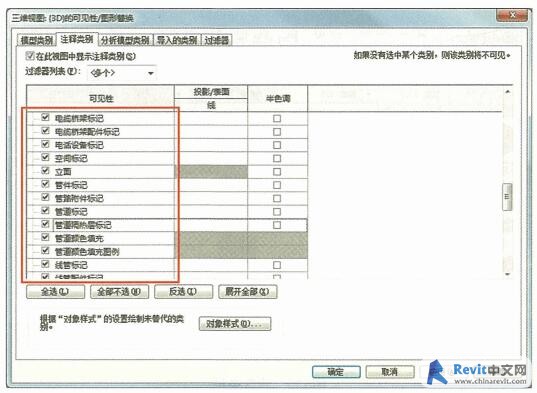The image size is (537, 393).
Task: Select the 电话设备标记 row label
Action: tap(79, 145)
